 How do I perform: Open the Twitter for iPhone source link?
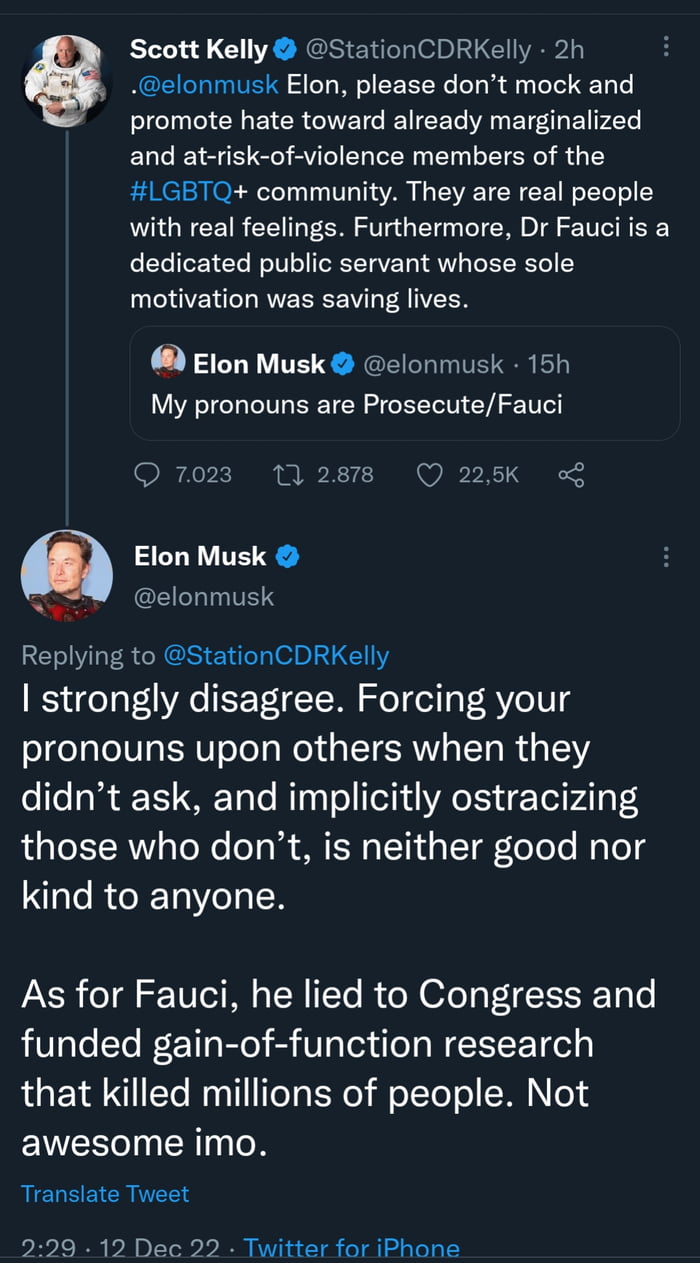click(x=352, y=1249)
